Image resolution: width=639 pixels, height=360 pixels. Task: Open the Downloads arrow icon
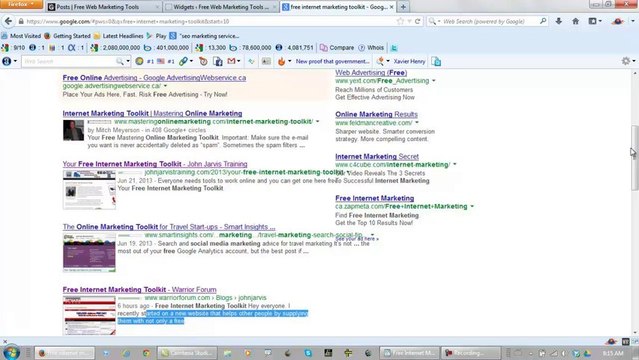pos(559,21)
